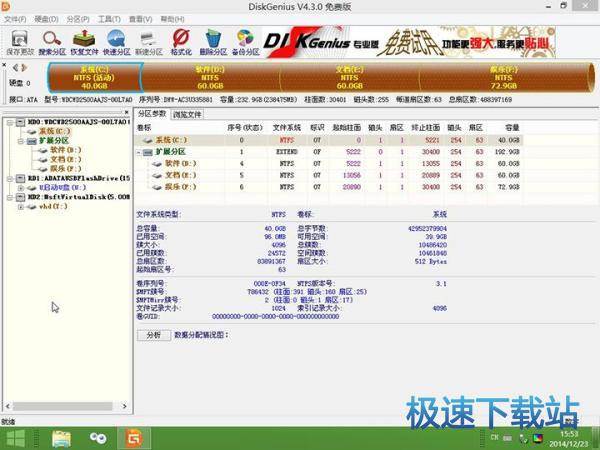
Task: Select HD0 WDC WD2500AAJS disk in tree
Action: click(x=79, y=122)
